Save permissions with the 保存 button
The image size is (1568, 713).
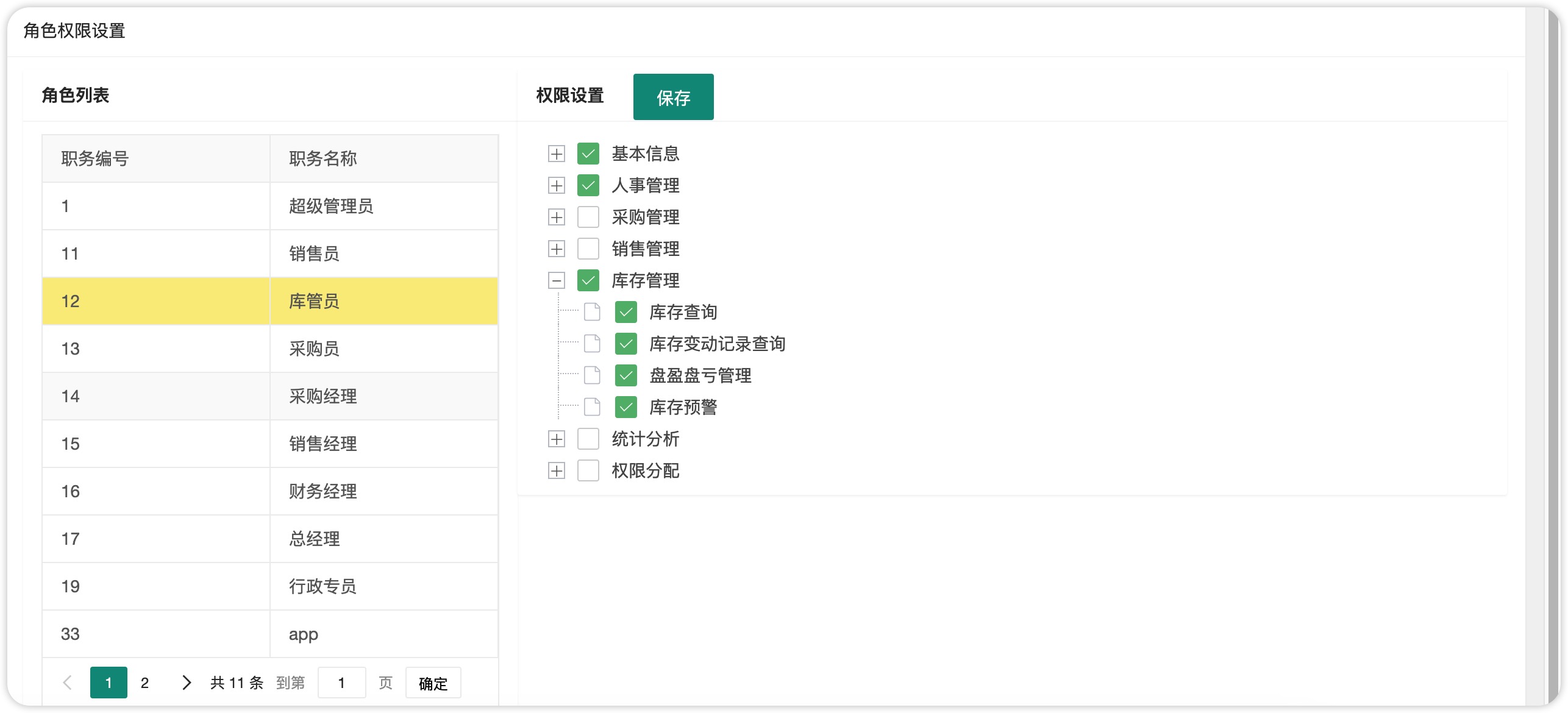pyautogui.click(x=673, y=97)
